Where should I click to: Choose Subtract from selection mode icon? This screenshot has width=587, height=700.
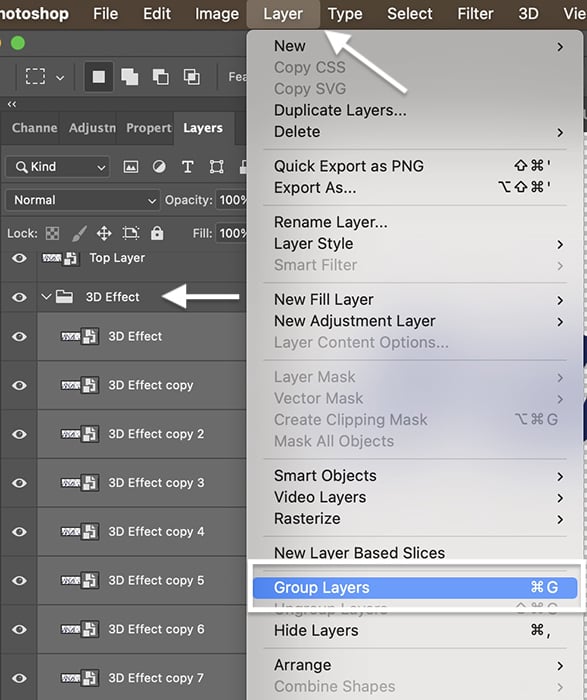pyautogui.click(x=161, y=77)
